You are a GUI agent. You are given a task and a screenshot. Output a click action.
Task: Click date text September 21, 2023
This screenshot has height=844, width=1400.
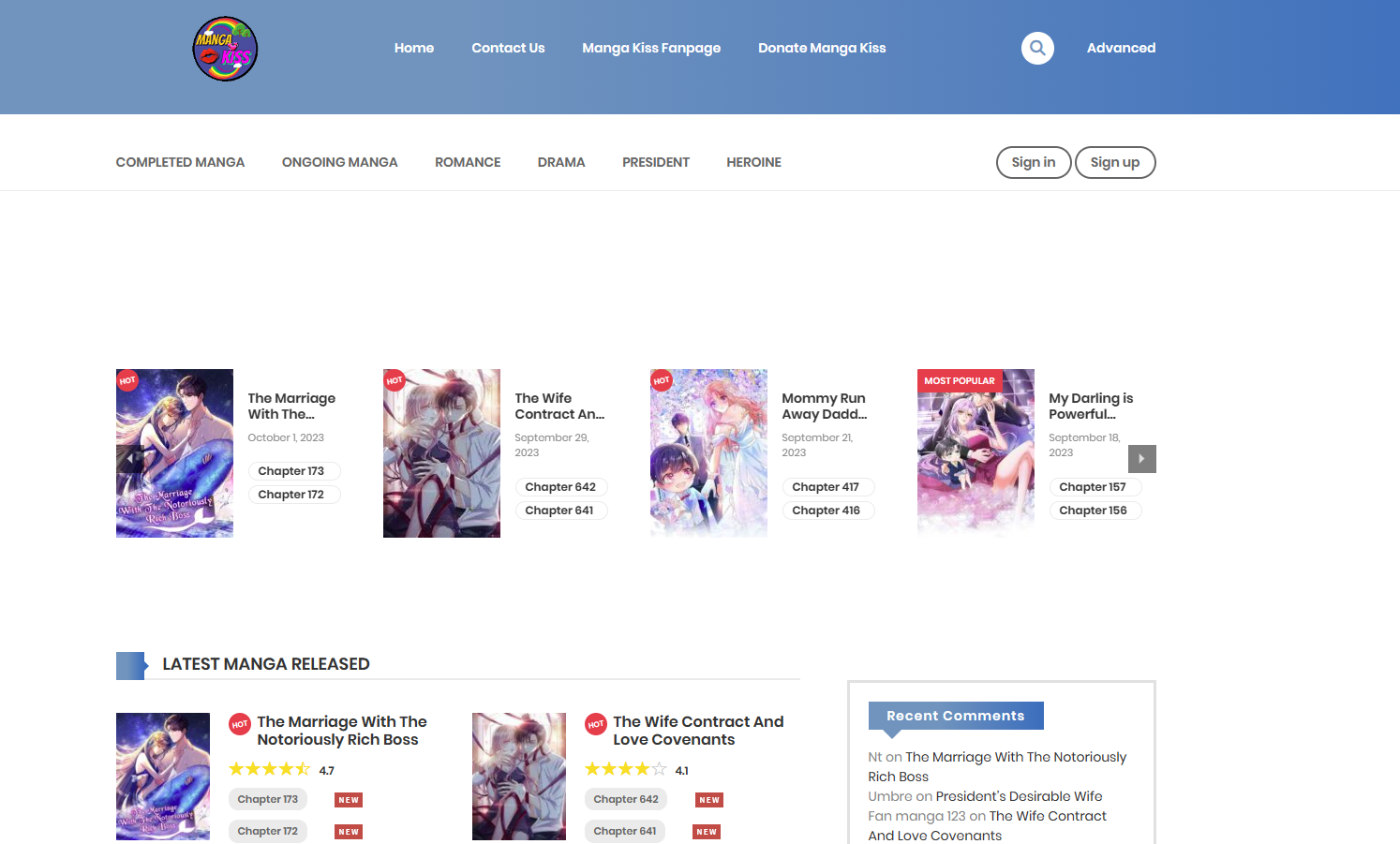click(817, 445)
